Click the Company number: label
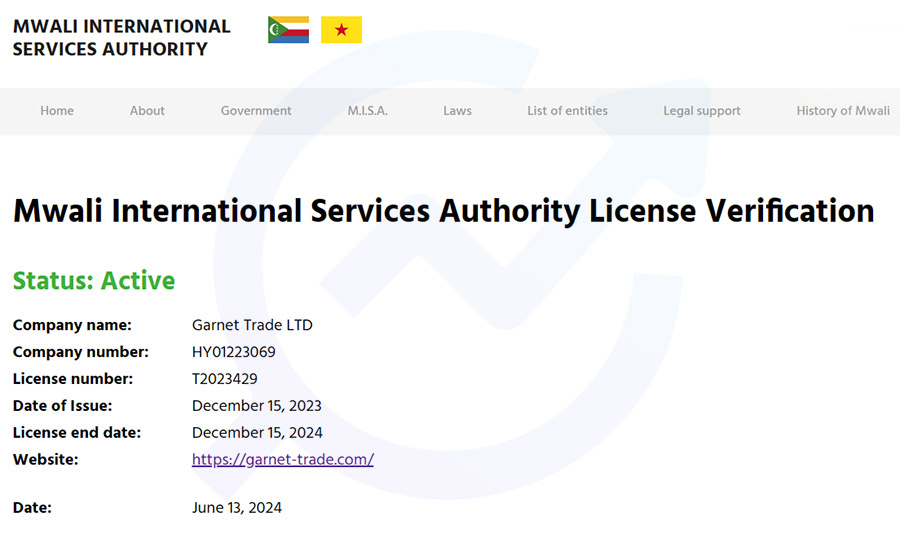This screenshot has height=547, width=900. tap(80, 352)
